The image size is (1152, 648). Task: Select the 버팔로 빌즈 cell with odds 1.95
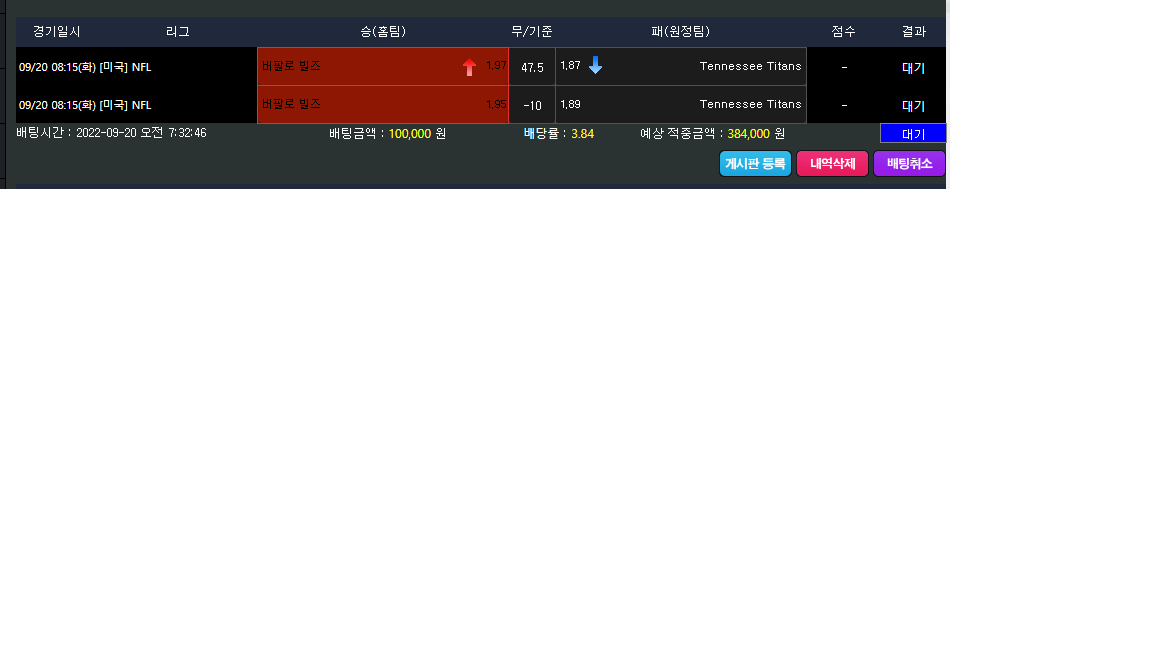pos(382,105)
